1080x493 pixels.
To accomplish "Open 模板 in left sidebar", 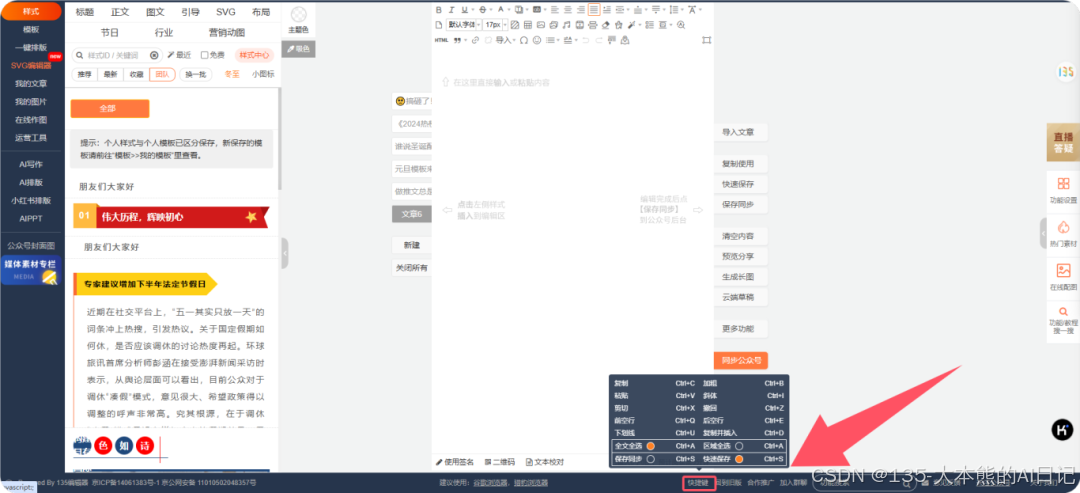I will tap(31, 30).
